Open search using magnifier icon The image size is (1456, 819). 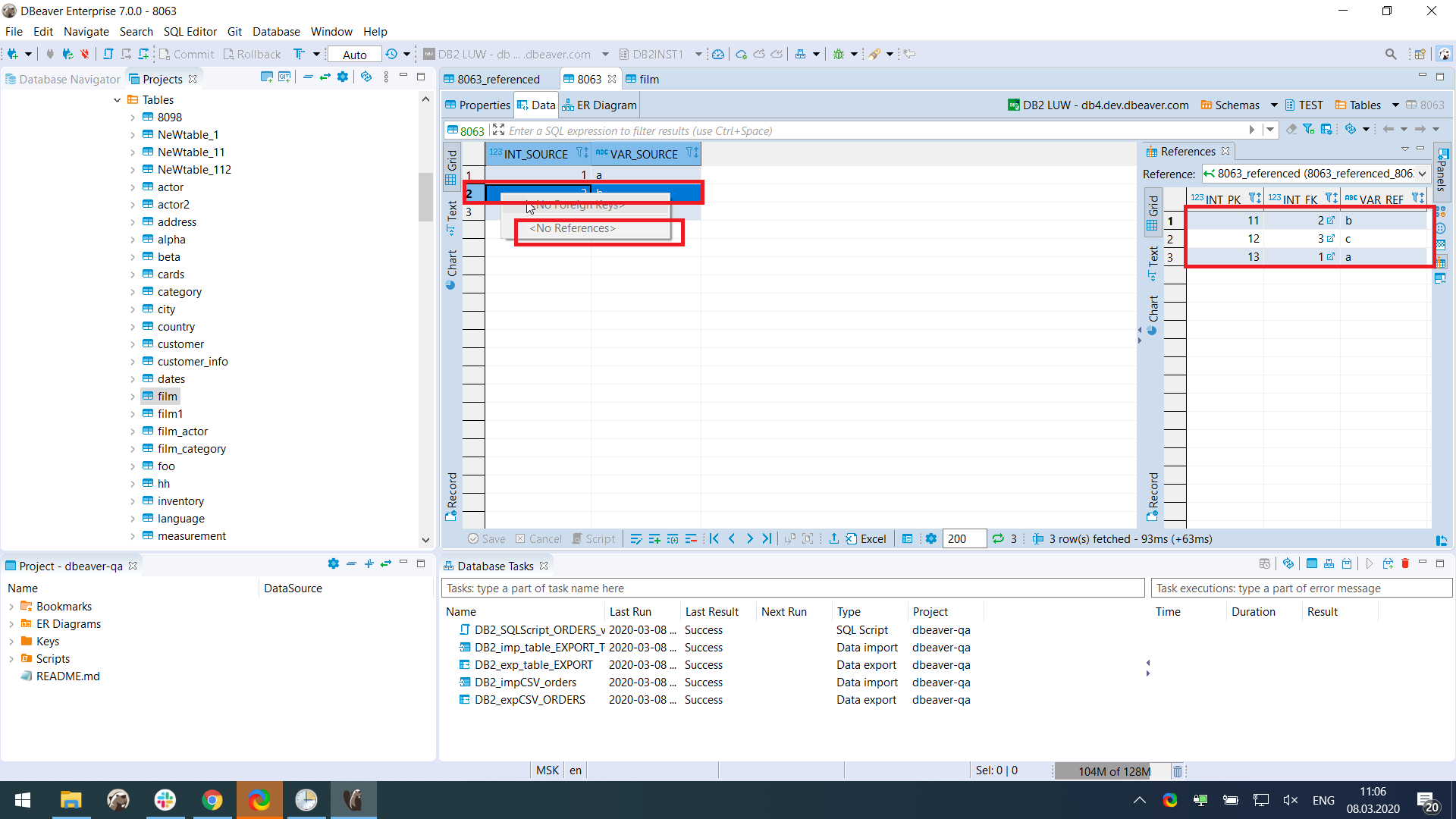(1392, 54)
